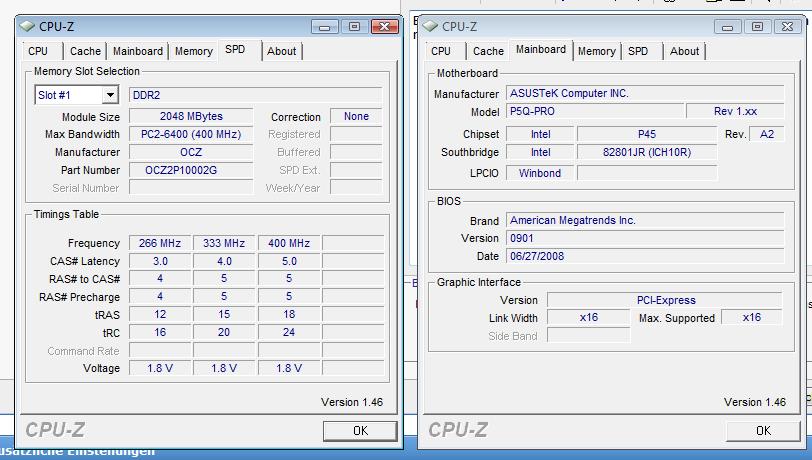Click chipset revision A2 field
This screenshot has width=812, height=460.
(x=766, y=135)
